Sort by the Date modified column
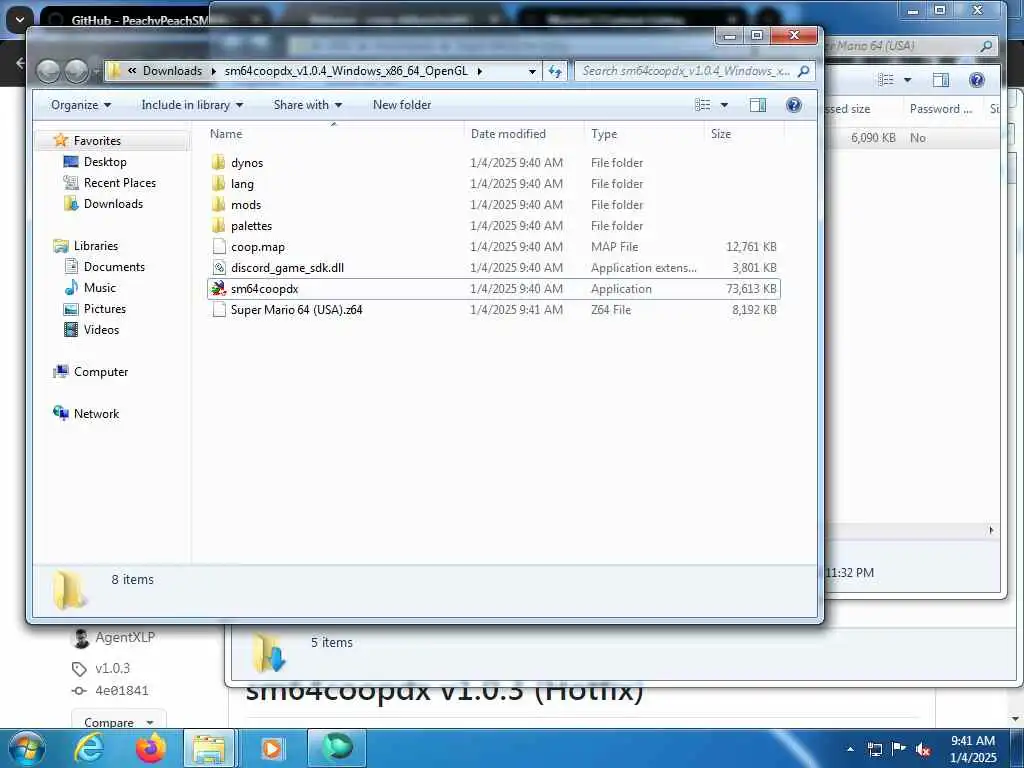This screenshot has width=1024, height=768. pyautogui.click(x=508, y=134)
